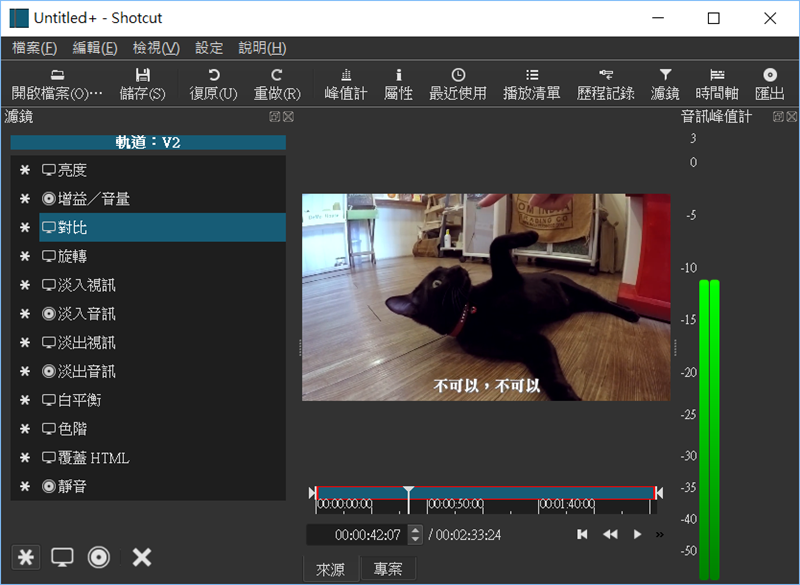Open the 峰值計 peak meter panel
The width and height of the screenshot is (800, 585).
(346, 75)
